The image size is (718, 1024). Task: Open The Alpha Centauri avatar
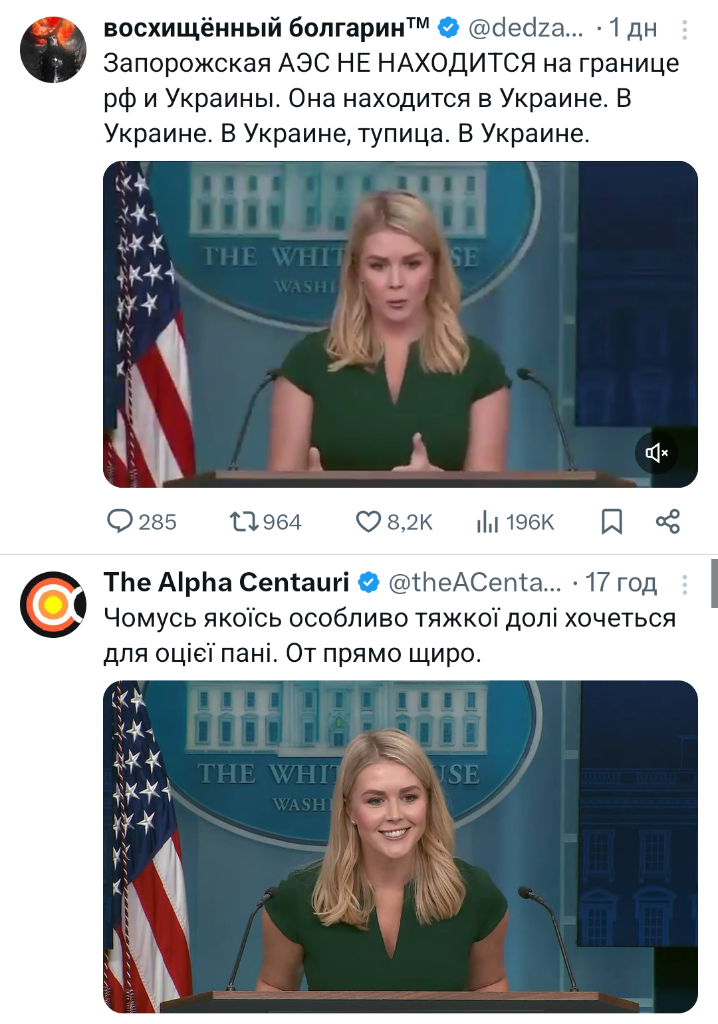coord(53,604)
